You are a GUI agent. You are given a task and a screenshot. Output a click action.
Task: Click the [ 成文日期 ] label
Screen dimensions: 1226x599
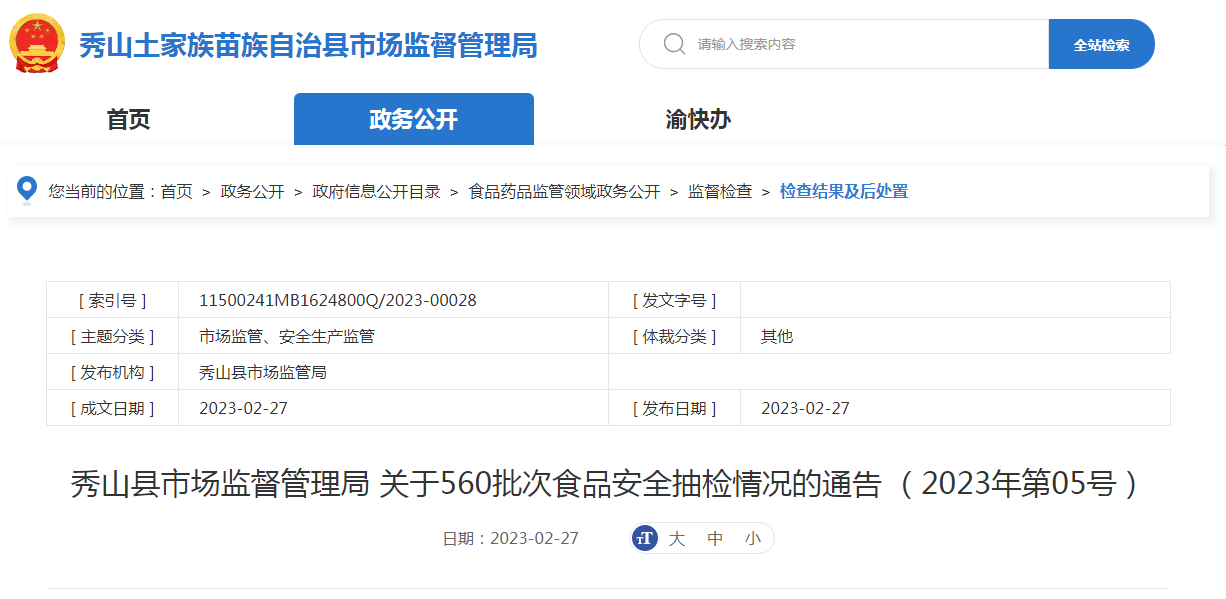point(112,408)
